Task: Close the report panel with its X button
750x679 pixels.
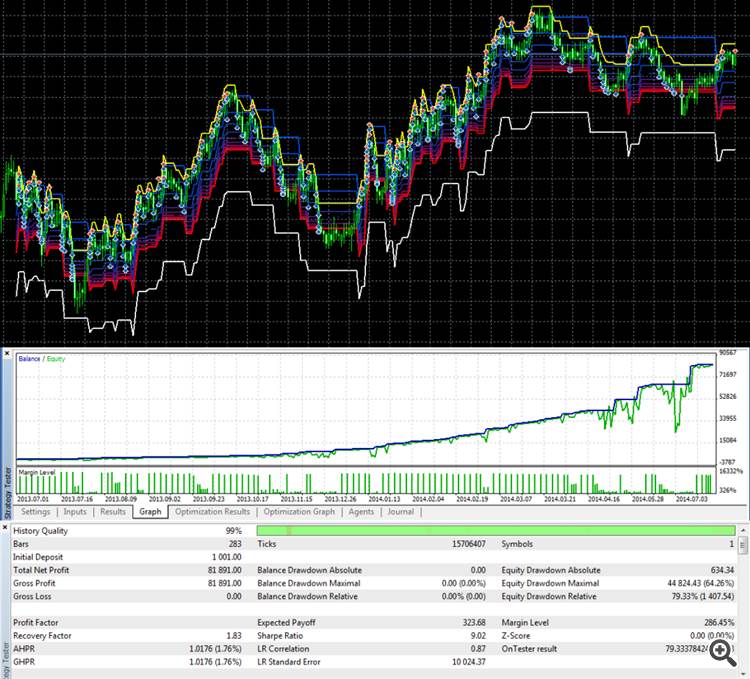Action: pos(5,527)
